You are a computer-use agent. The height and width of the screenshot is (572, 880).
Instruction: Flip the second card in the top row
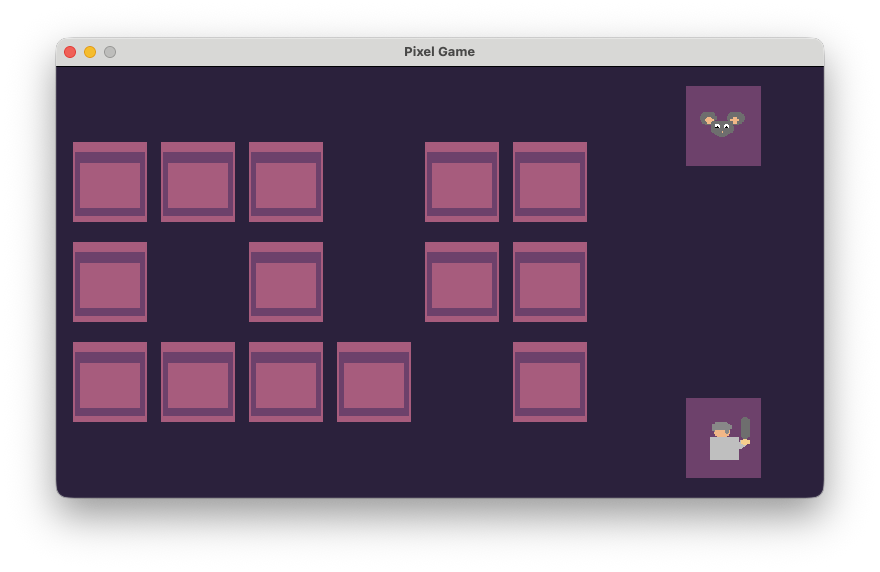click(x=198, y=182)
